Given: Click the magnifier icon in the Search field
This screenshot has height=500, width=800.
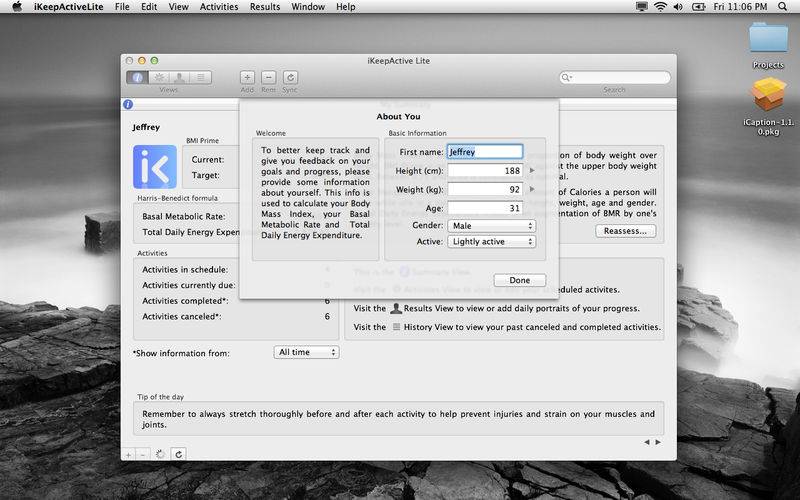Looking at the screenshot, I should click(566, 78).
